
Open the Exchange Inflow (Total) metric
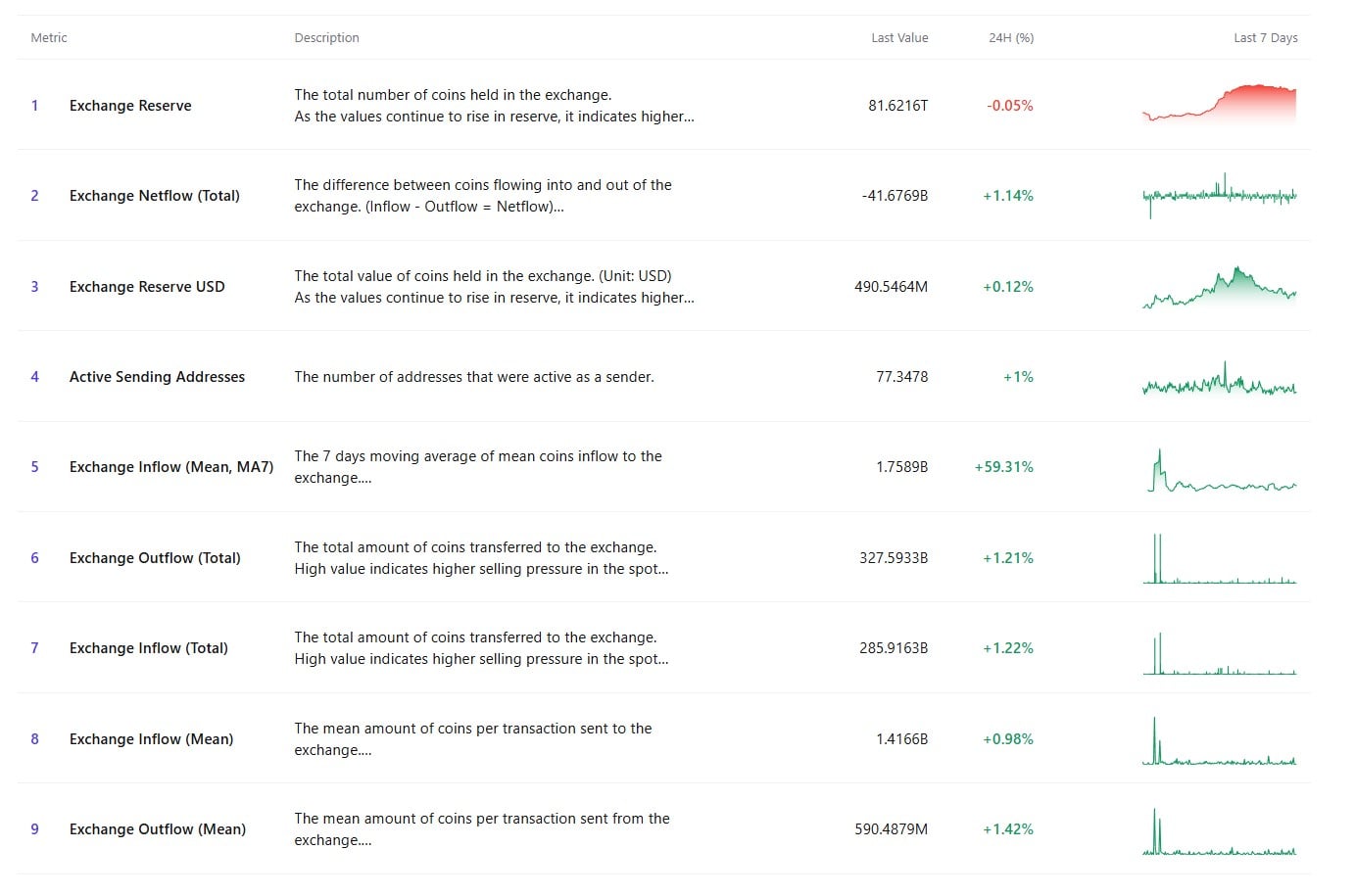148,647
